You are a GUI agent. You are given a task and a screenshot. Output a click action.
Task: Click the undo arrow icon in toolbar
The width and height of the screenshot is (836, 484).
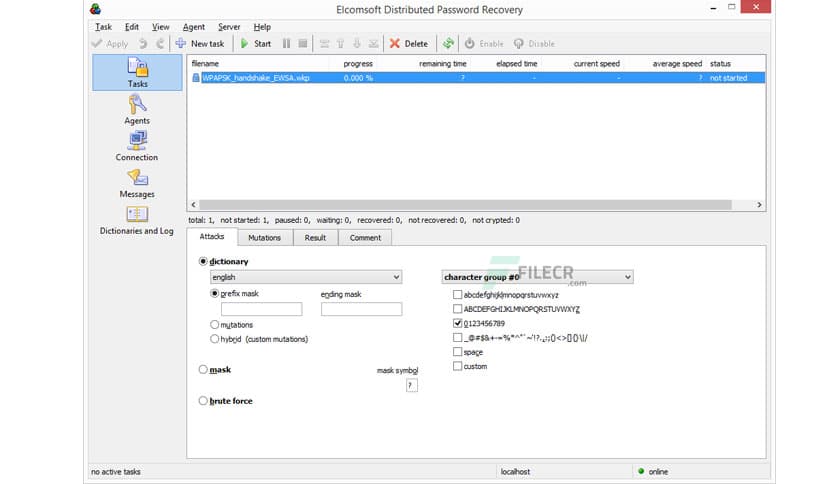(x=143, y=44)
